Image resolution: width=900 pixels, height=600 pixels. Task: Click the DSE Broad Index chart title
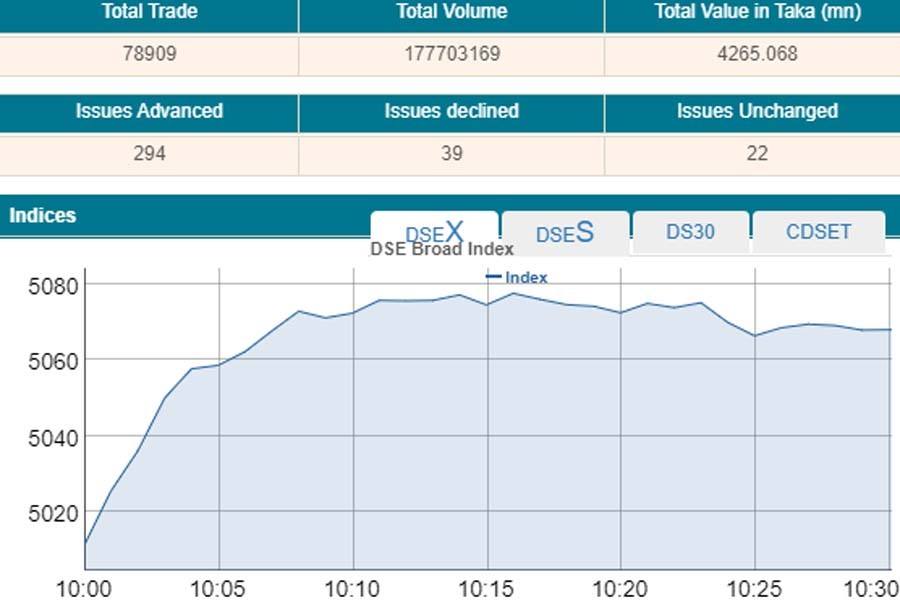[442, 249]
